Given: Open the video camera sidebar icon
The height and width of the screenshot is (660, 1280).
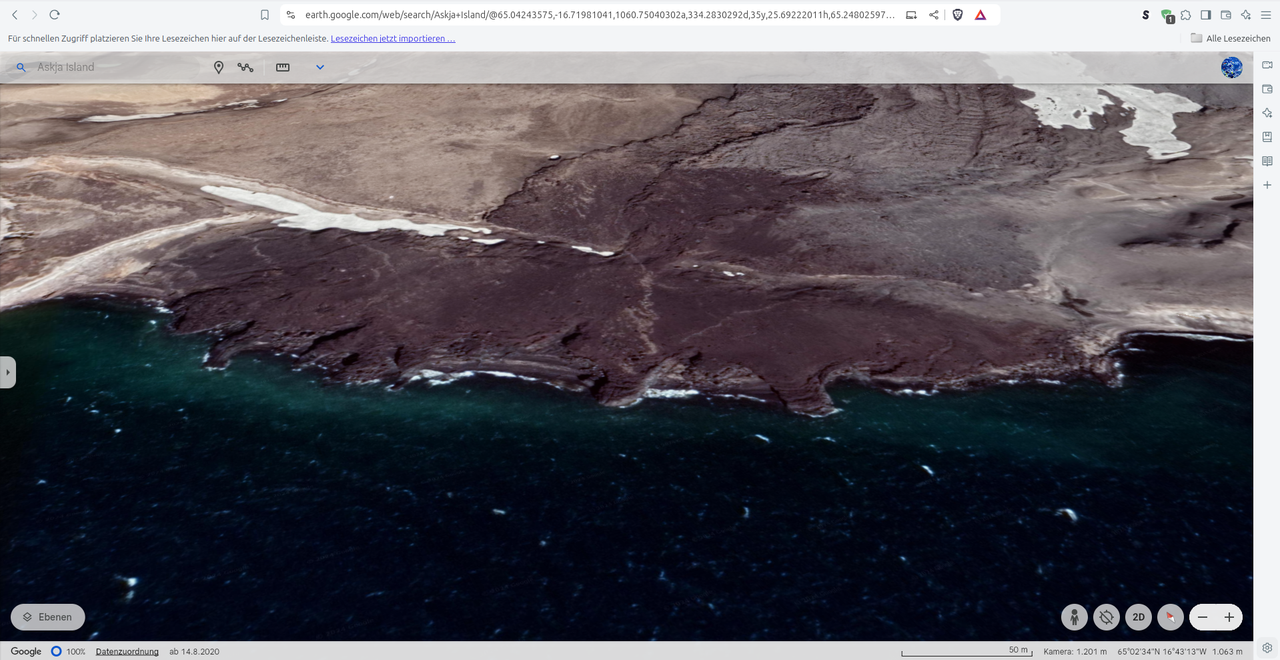Looking at the screenshot, I should coord(1267,65).
